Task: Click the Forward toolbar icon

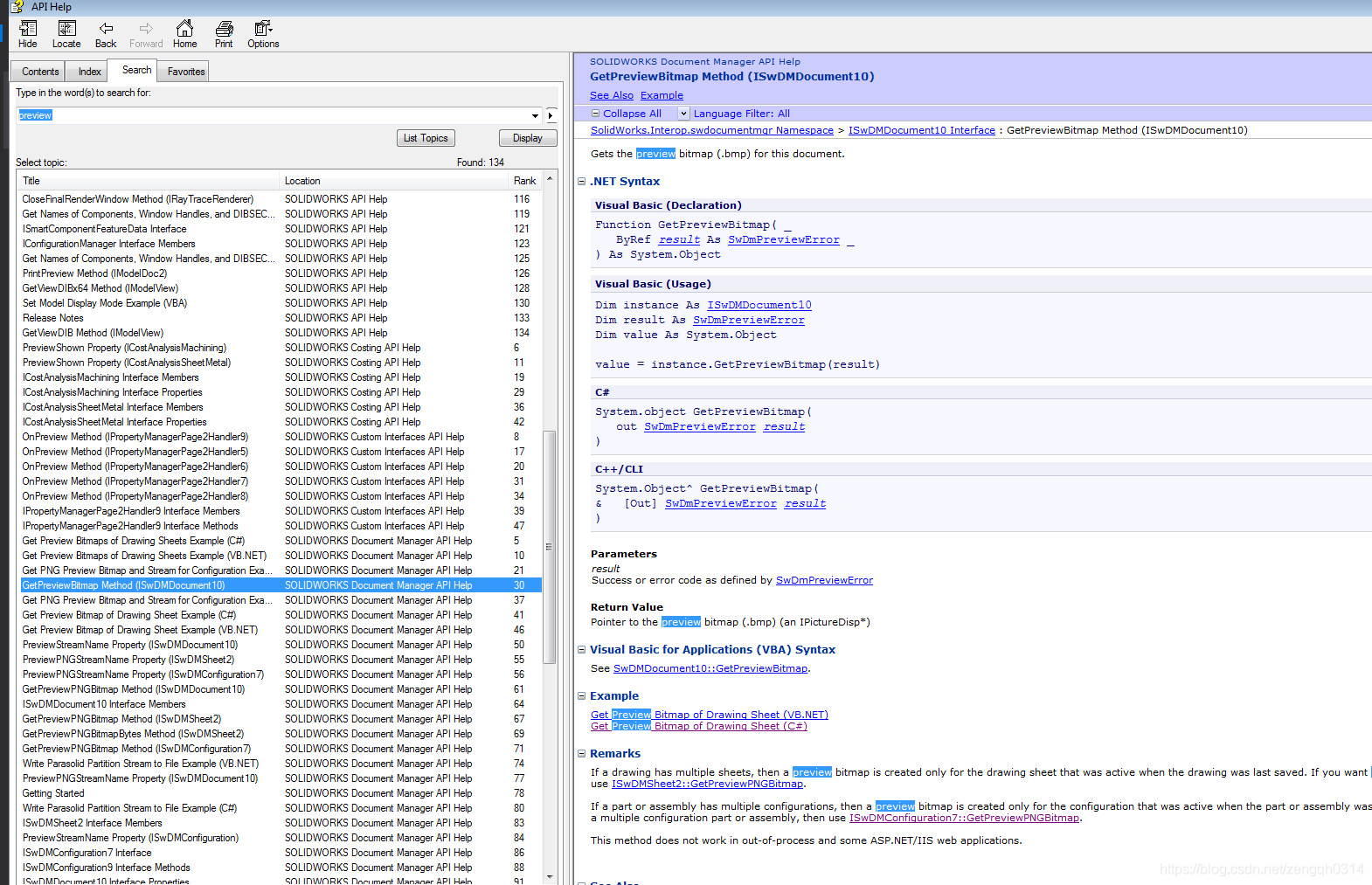Action: (x=146, y=34)
